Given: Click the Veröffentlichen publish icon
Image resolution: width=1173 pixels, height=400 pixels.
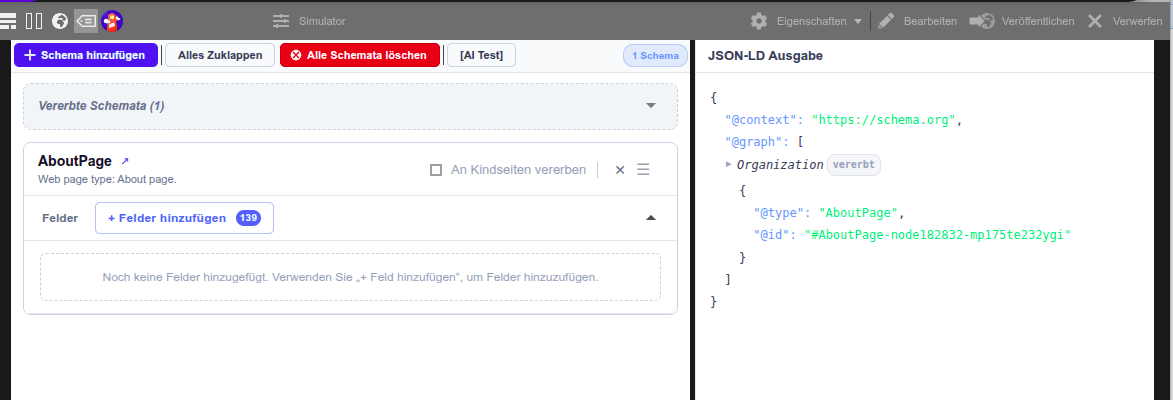Looking at the screenshot, I should coord(981,21).
